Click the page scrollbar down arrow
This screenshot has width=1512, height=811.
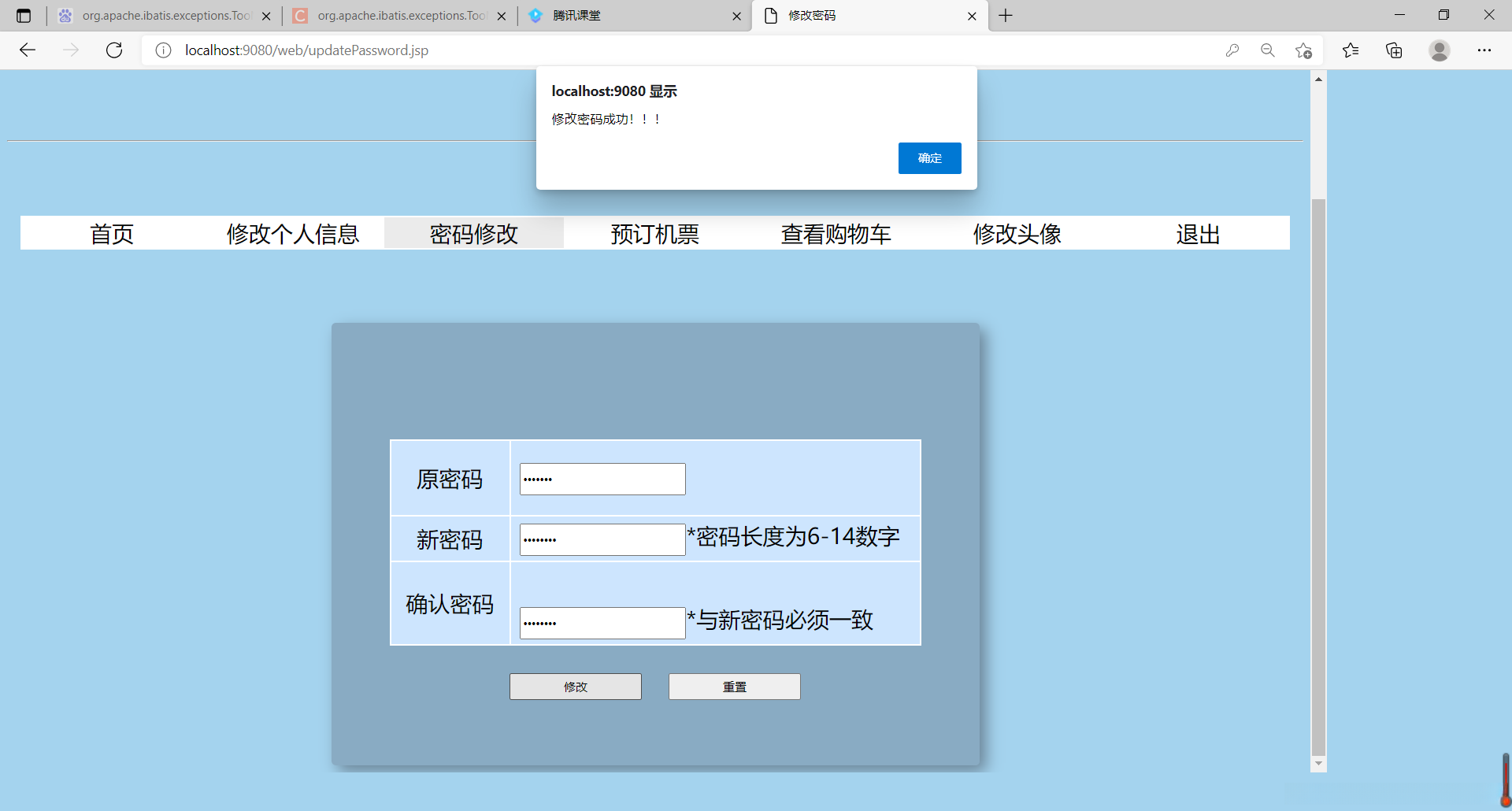1318,764
